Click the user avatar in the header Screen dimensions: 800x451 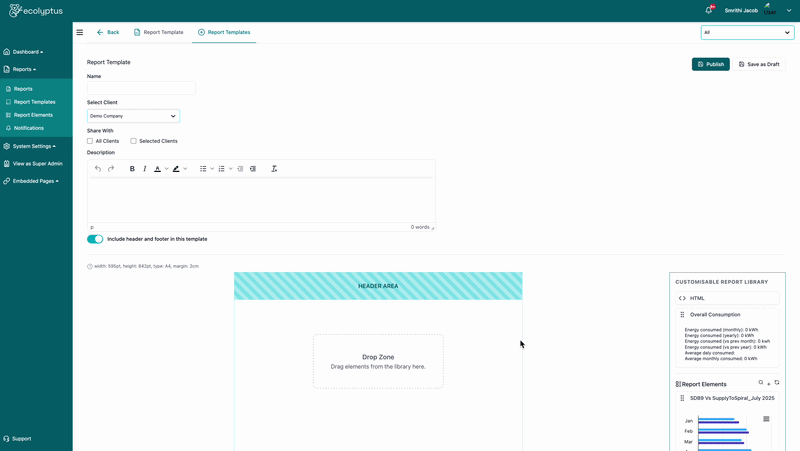[769, 10]
